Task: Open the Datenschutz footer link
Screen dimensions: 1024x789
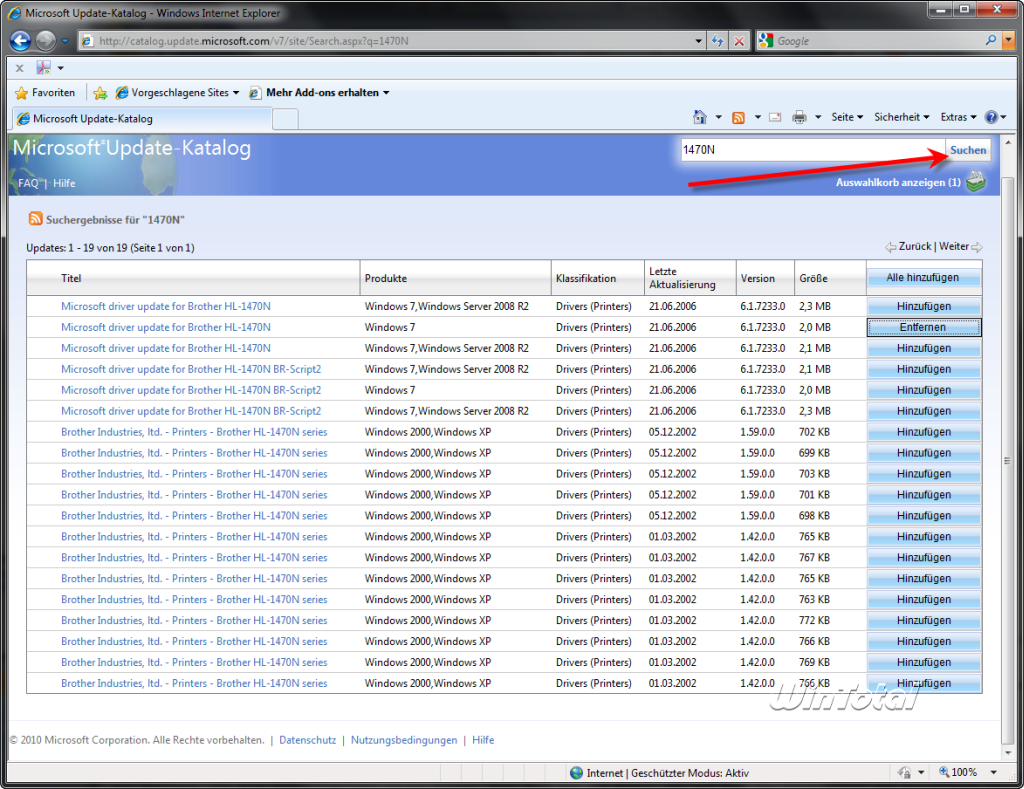Action: click(308, 740)
